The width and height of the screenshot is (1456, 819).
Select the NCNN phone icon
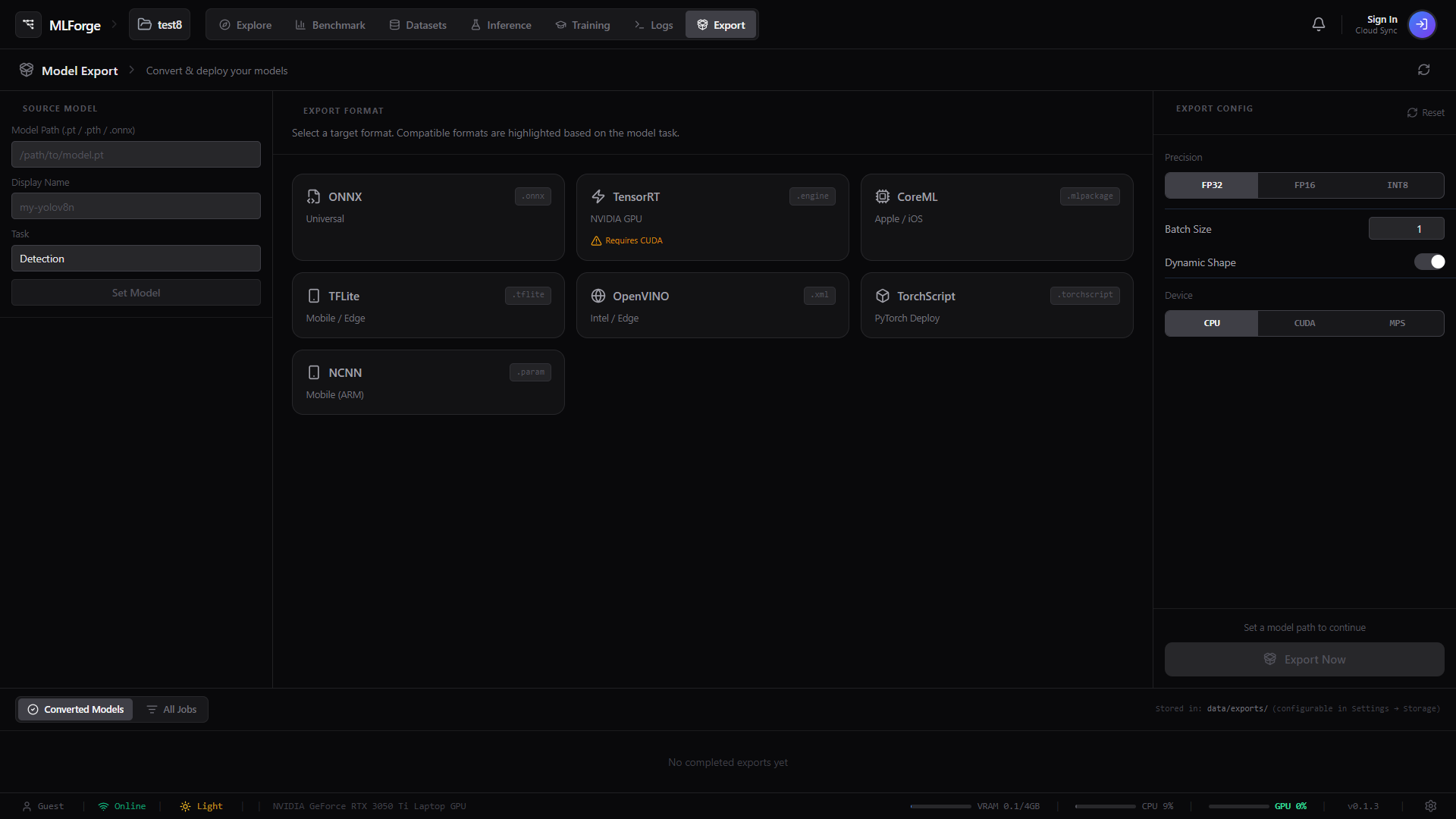tap(314, 372)
